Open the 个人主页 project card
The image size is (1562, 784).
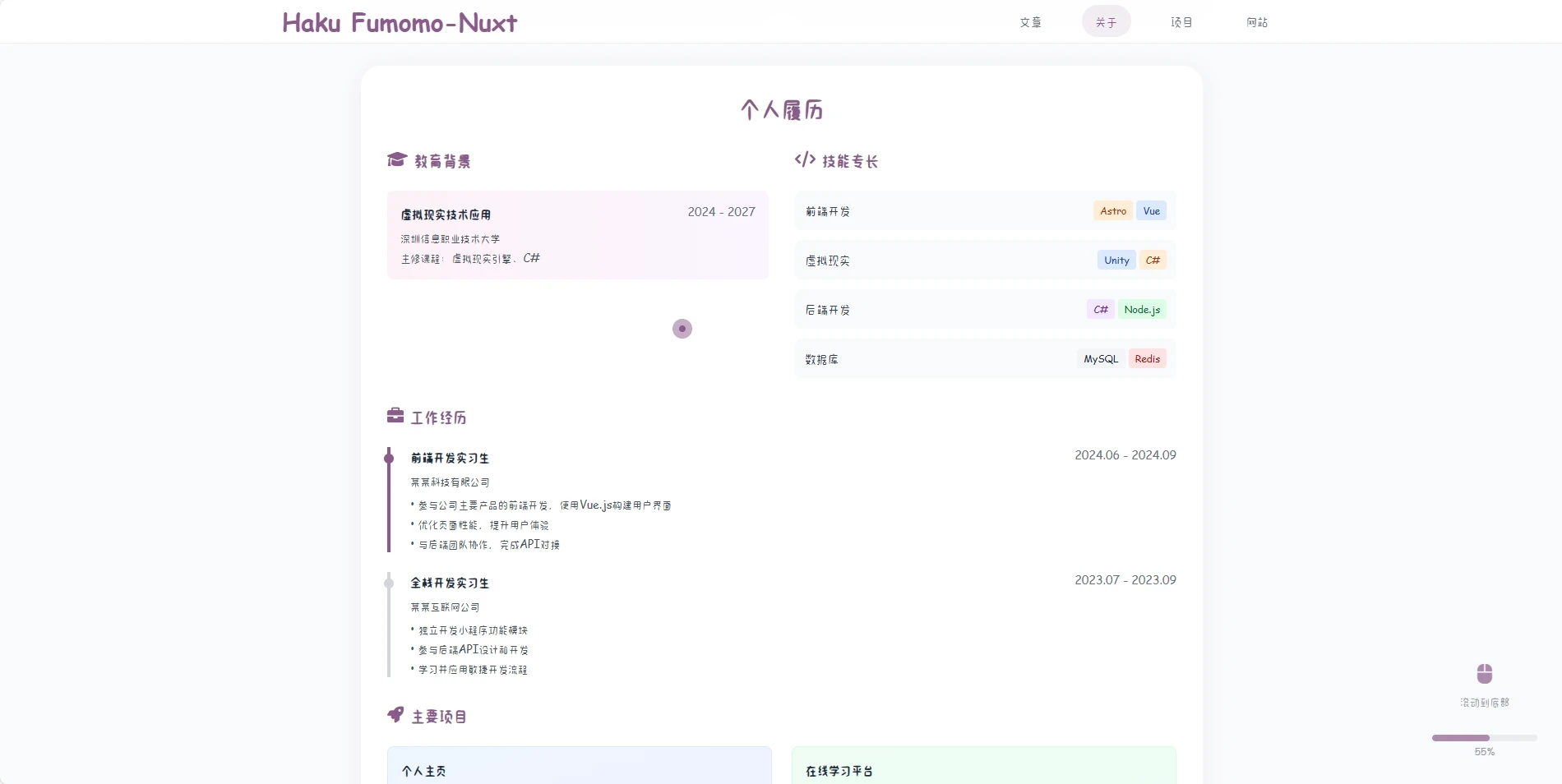[580, 765]
